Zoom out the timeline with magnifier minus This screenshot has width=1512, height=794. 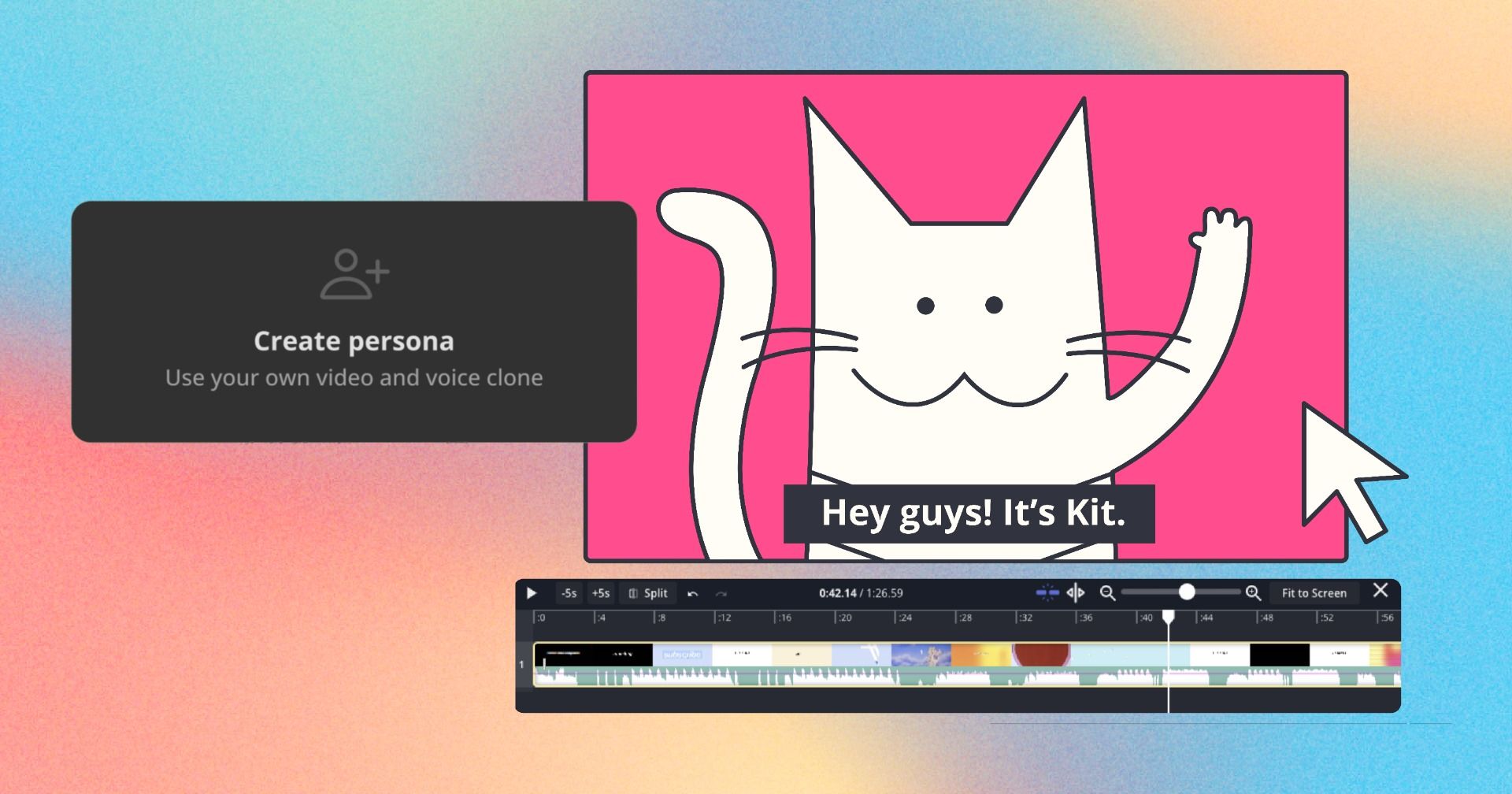[x=1107, y=593]
